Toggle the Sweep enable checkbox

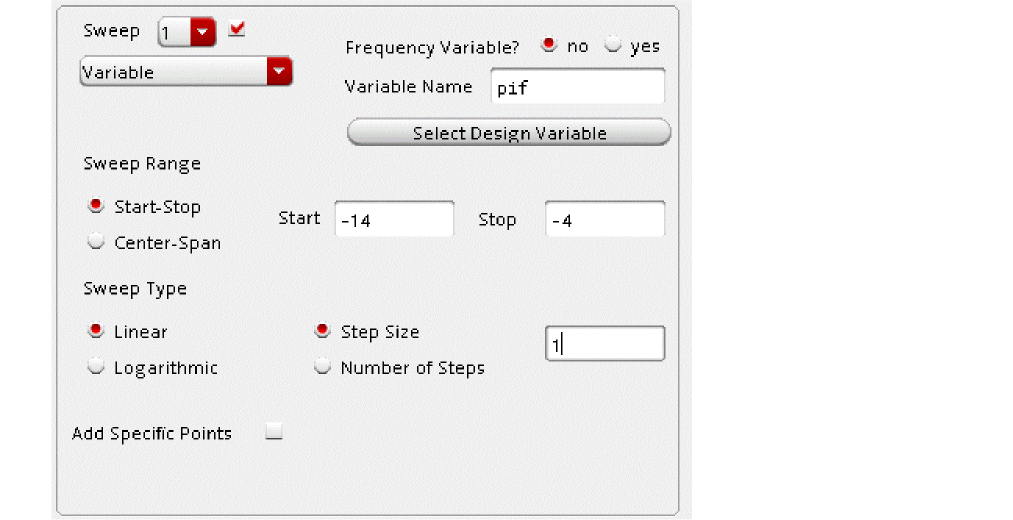click(237, 30)
